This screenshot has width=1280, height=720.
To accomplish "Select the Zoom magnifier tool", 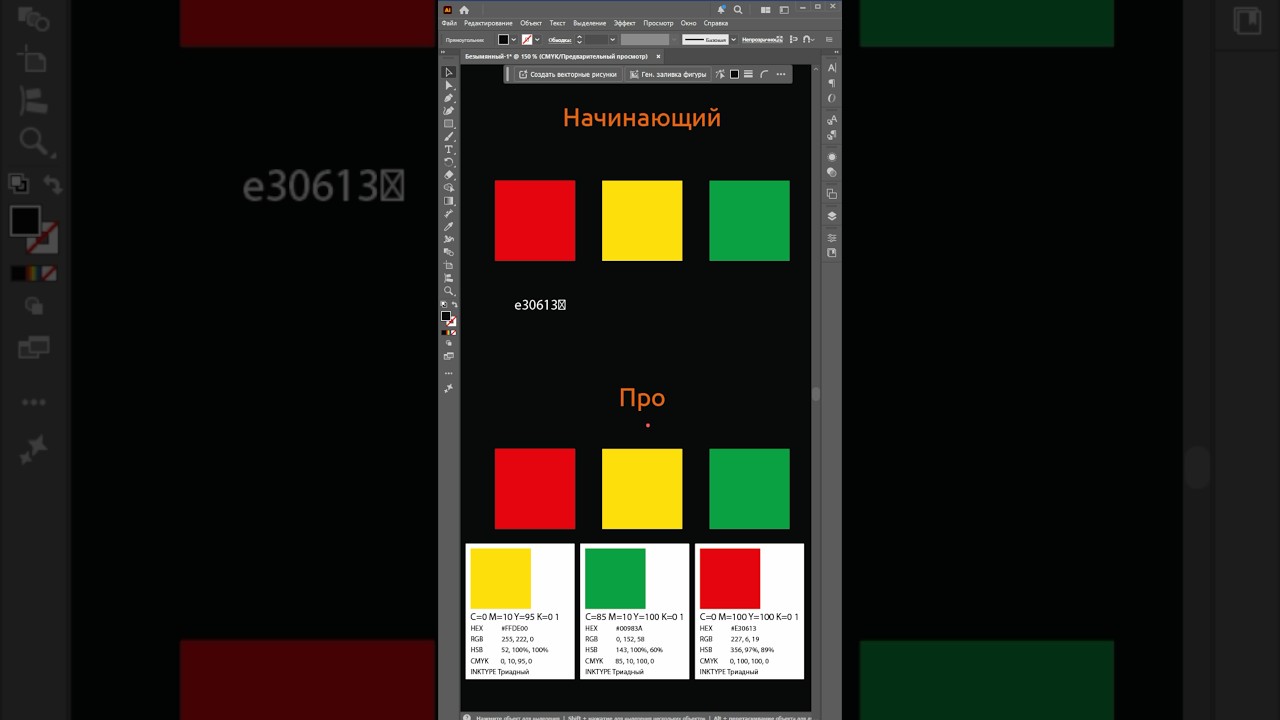I will point(448,290).
